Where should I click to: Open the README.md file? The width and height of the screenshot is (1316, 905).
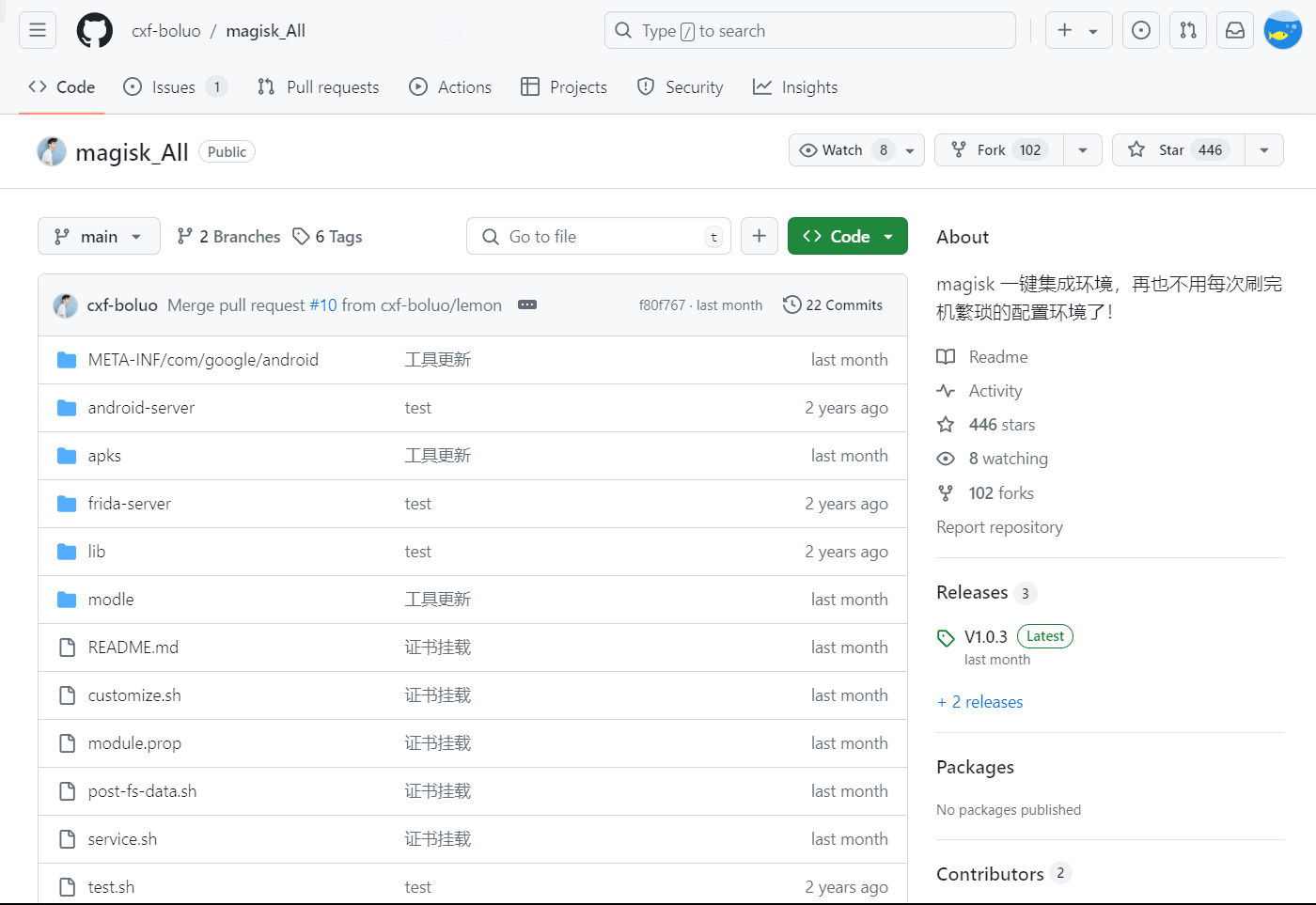click(133, 648)
